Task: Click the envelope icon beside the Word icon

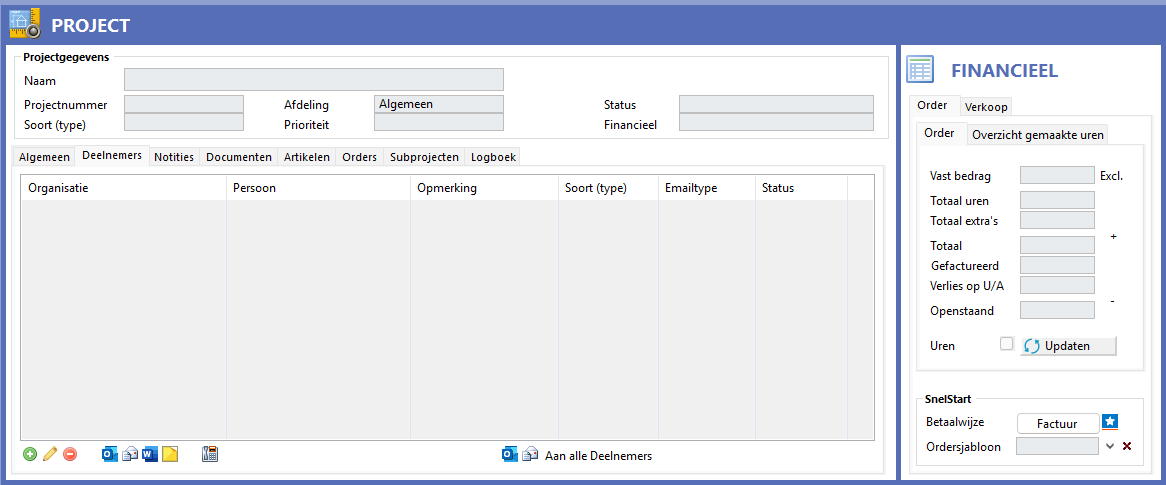Action: click(x=130, y=454)
